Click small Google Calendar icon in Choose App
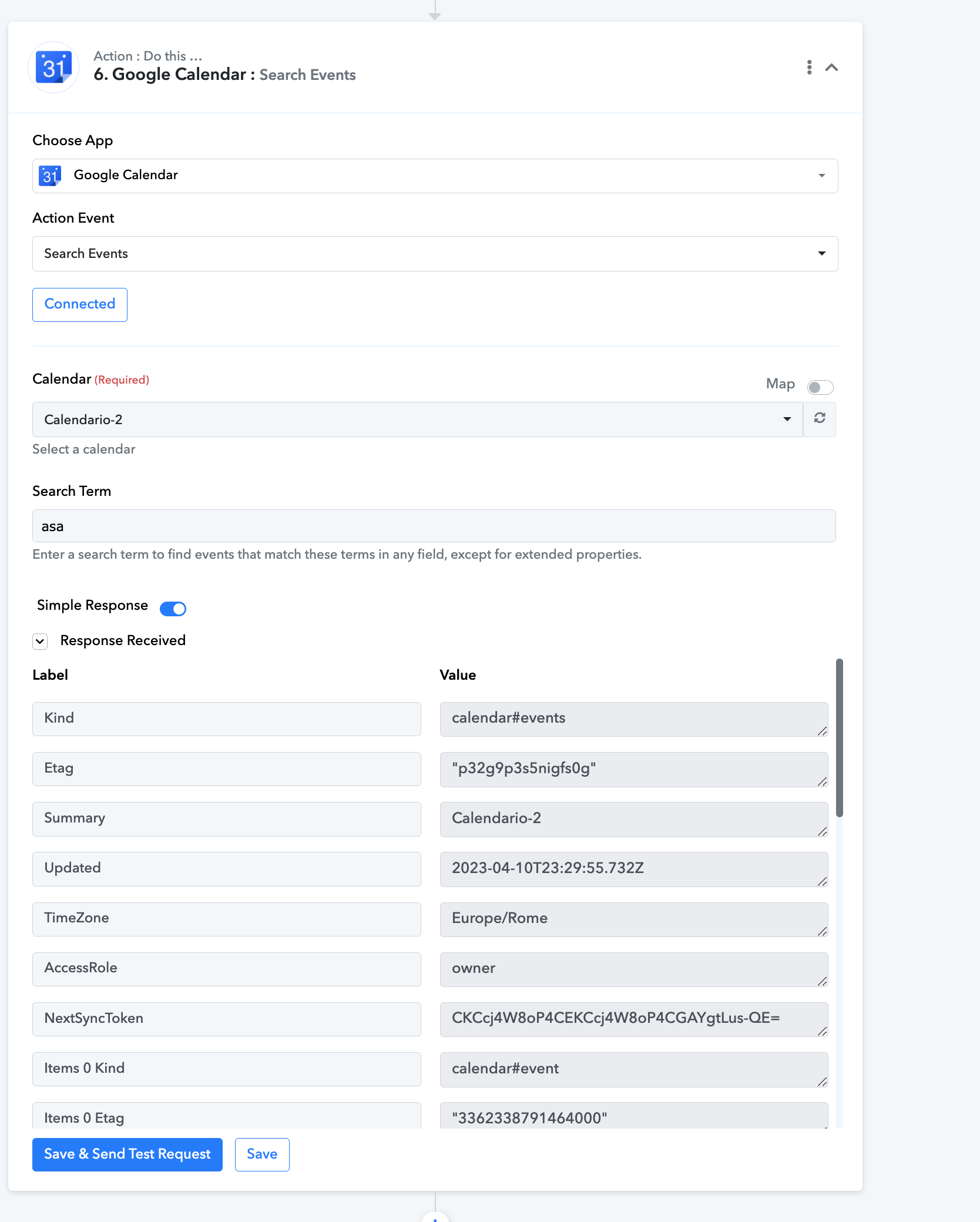Screen dimensions: 980x1222 (50, 175)
